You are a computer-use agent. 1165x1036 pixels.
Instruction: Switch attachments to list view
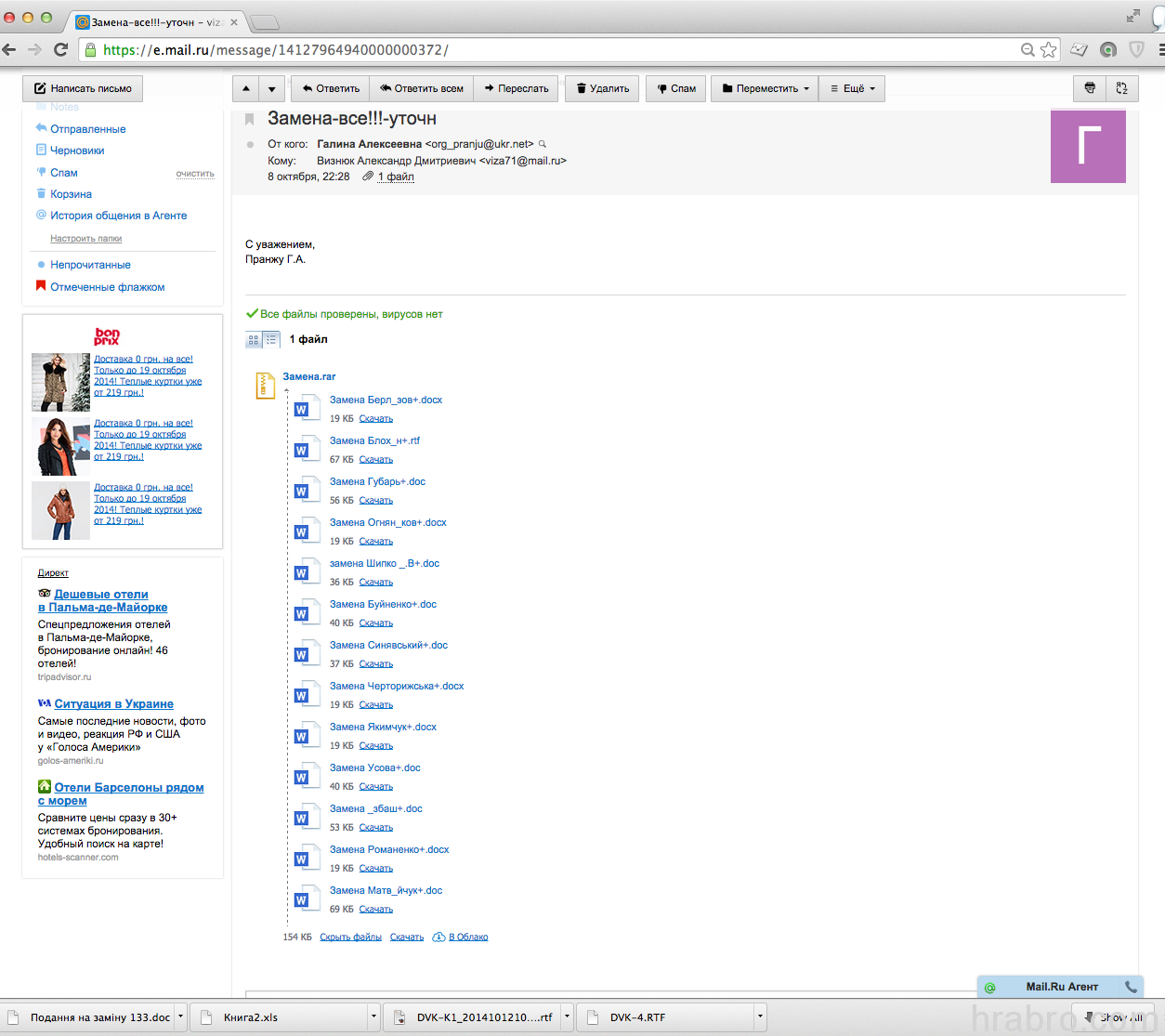click(271, 340)
